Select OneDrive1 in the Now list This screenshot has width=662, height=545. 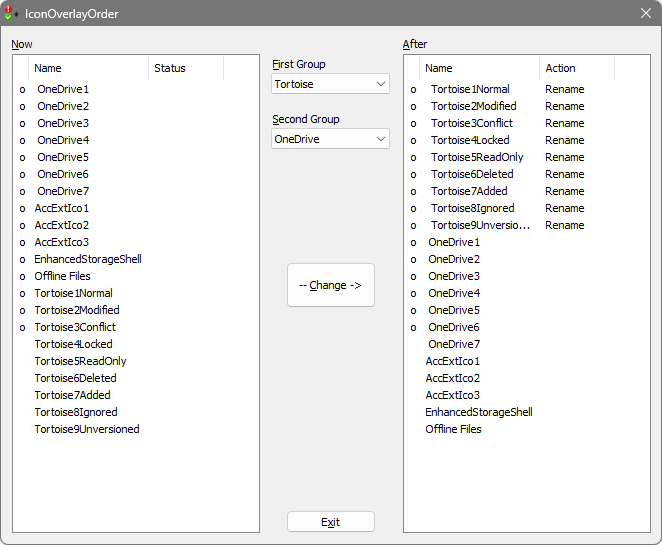pyautogui.click(x=63, y=89)
